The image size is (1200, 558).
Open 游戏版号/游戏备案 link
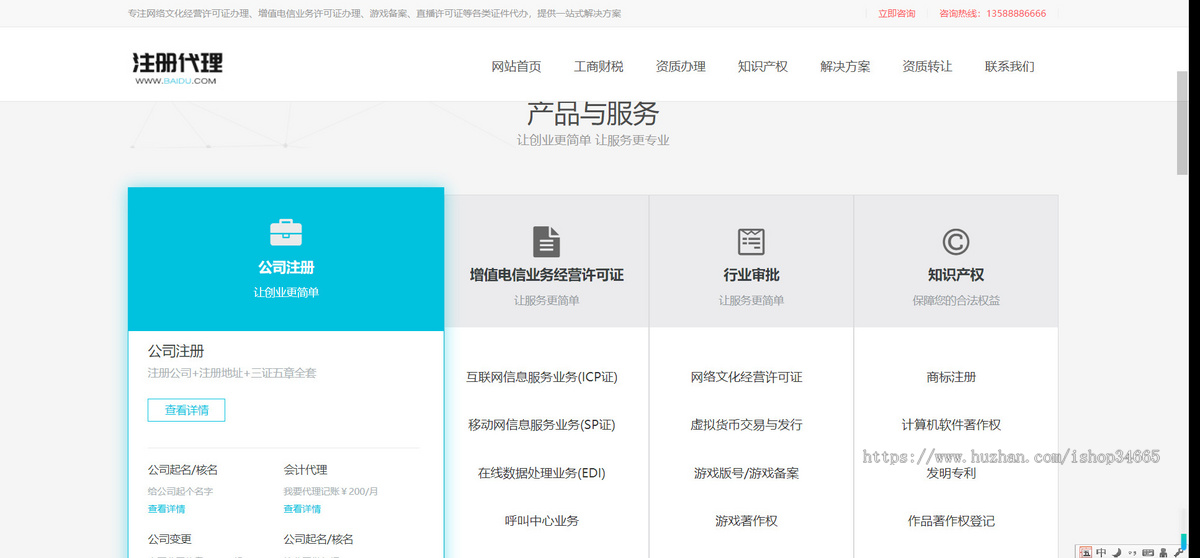pyautogui.click(x=746, y=473)
